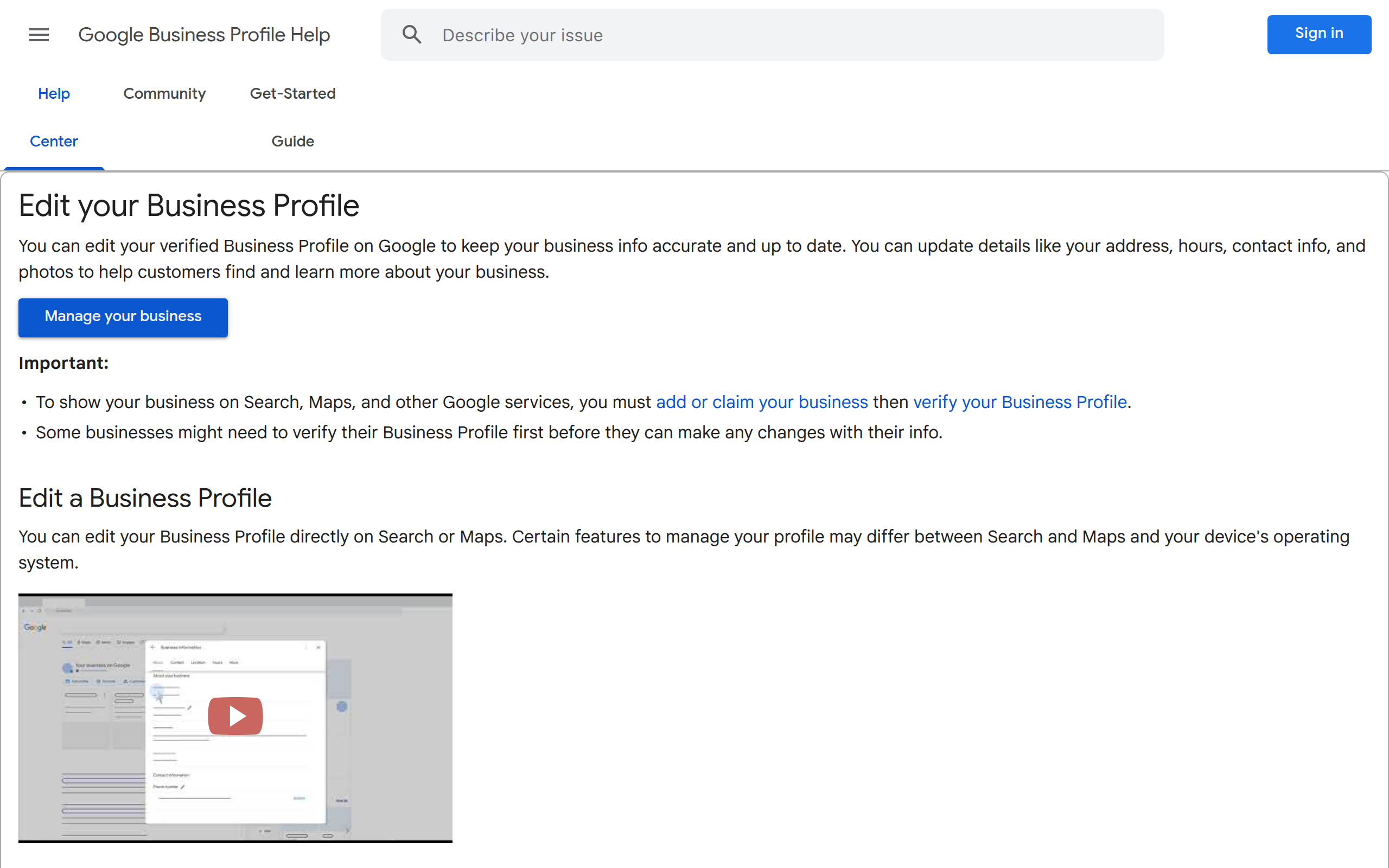Open the add or claim your business link

762,402
